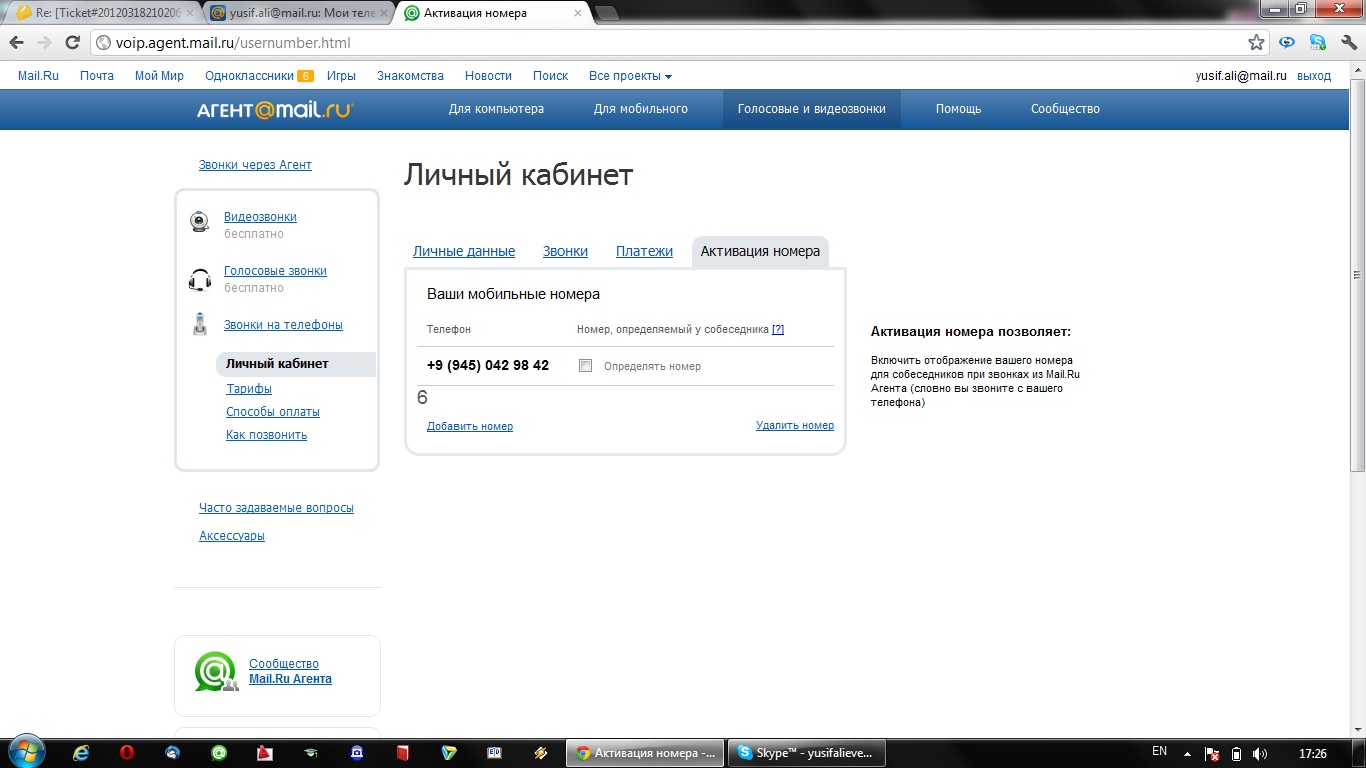
Task: Click the phone number +9 (945) 042 98 42
Action: click(488, 366)
